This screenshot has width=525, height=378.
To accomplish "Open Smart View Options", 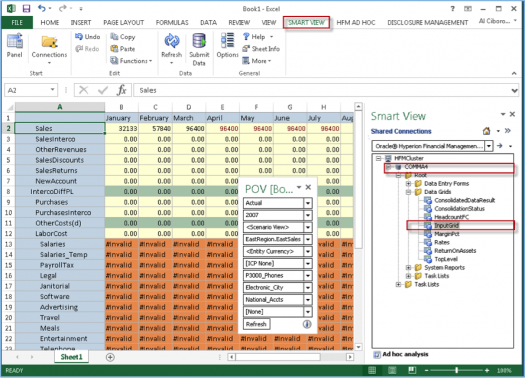I will coord(227,46).
